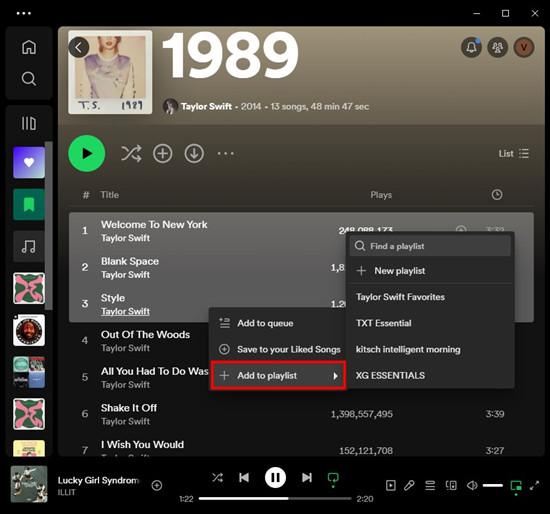Open the bearded face podcast thumbnail in sidebar

coord(29,330)
